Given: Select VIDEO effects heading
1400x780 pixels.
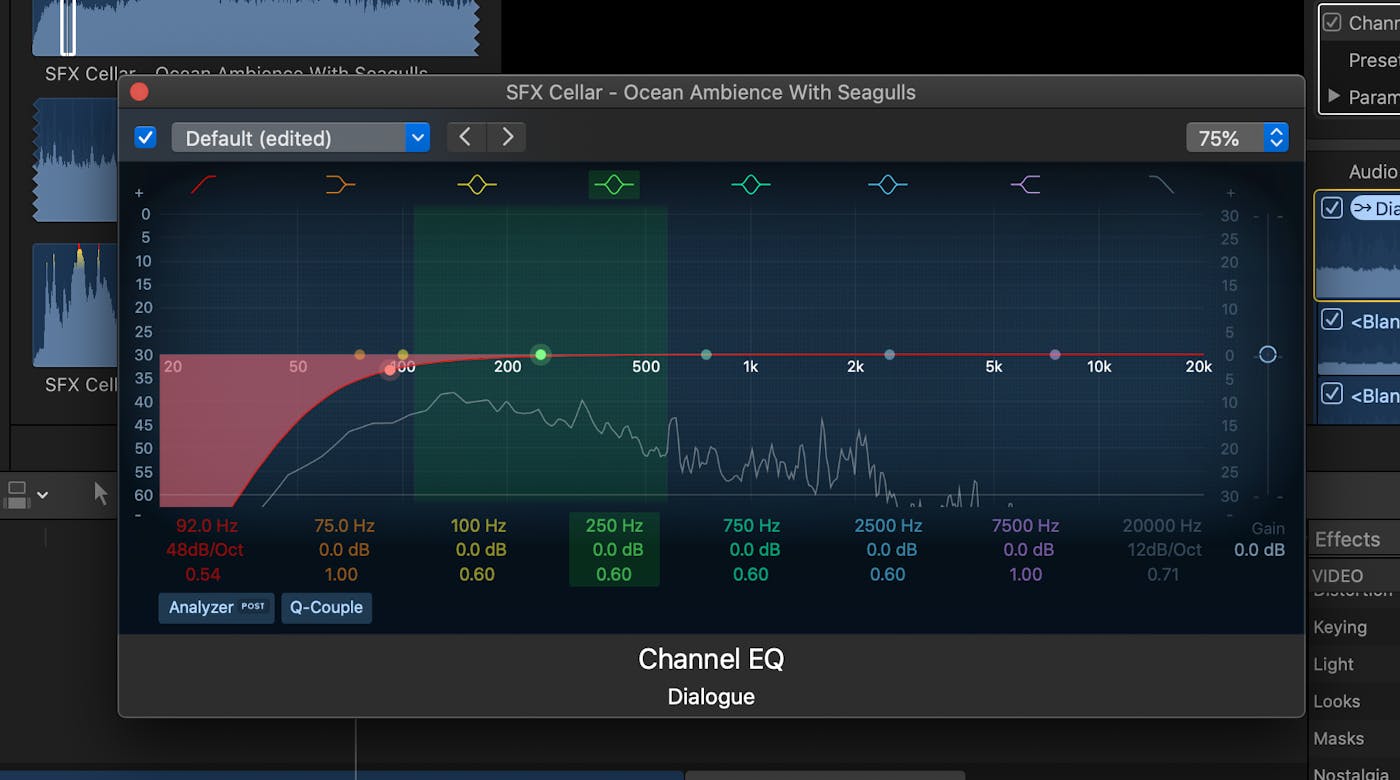Looking at the screenshot, I should 1337,576.
